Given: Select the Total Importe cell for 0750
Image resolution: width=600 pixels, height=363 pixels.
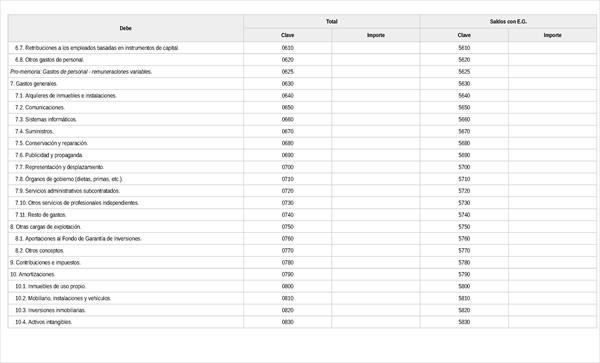Looking at the screenshot, I should coord(375,227).
